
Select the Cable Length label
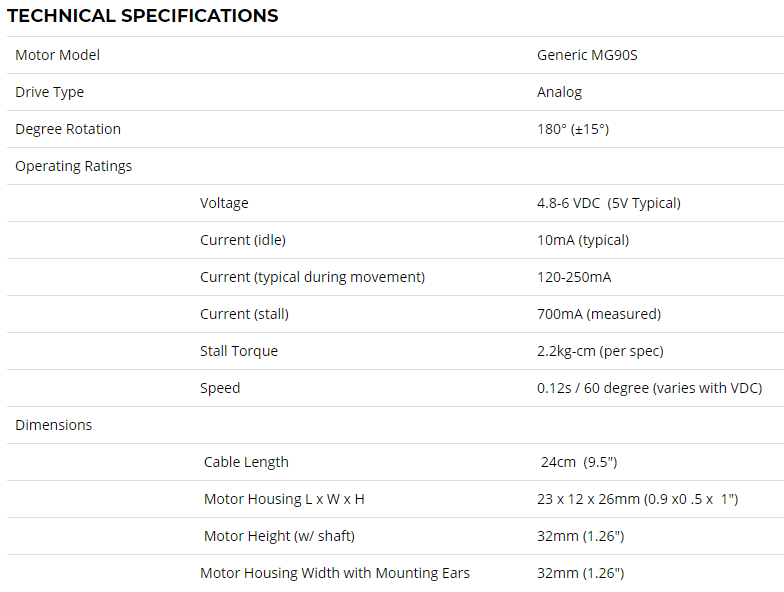coord(246,462)
